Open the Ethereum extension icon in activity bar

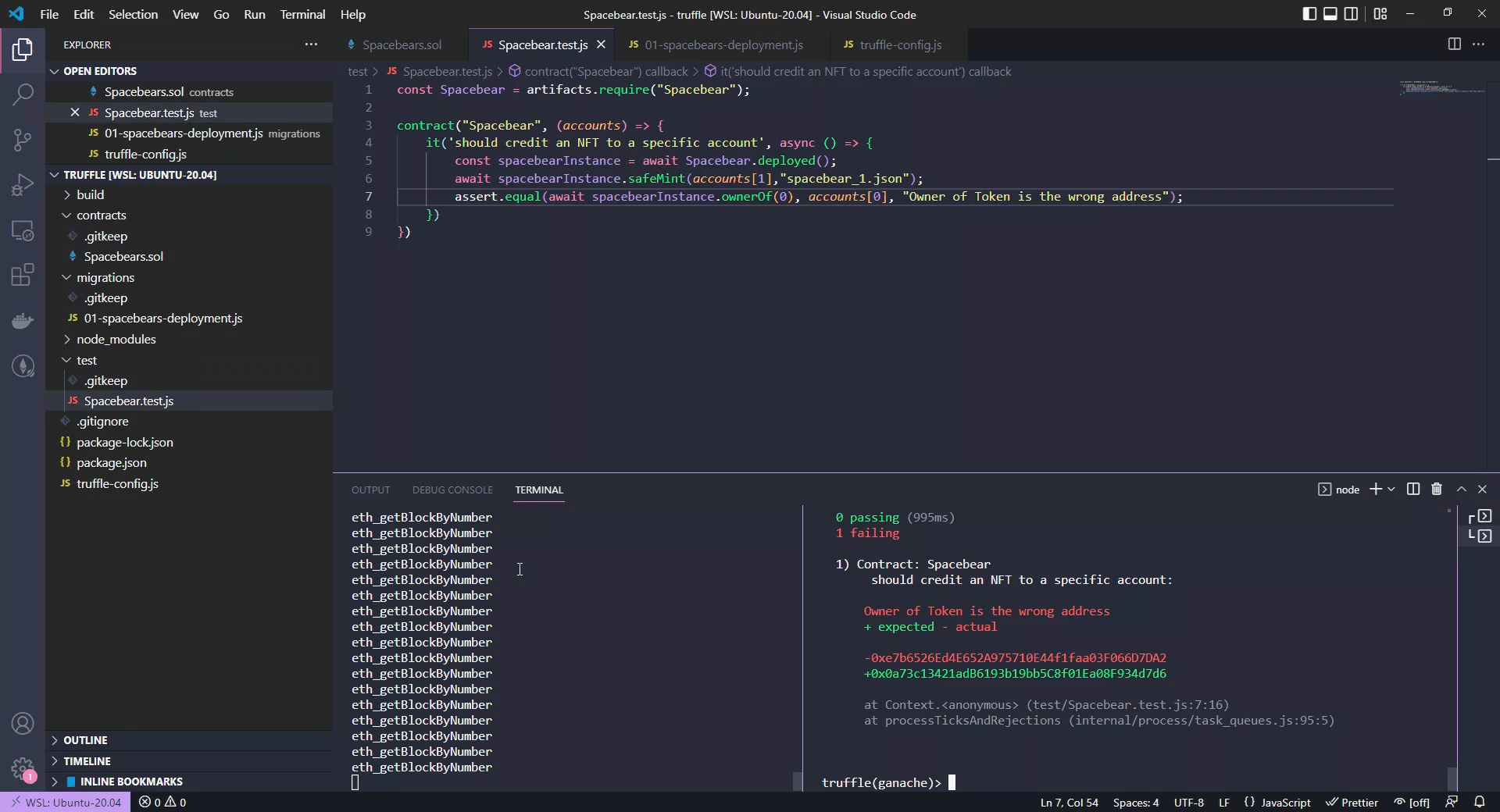23,365
